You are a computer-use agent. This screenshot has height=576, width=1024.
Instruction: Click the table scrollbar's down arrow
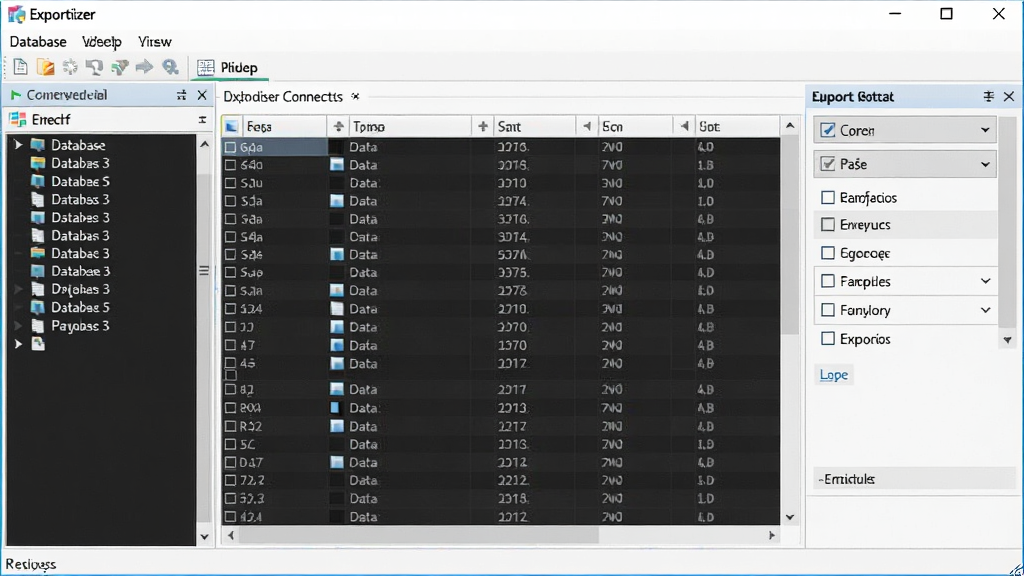click(790, 517)
